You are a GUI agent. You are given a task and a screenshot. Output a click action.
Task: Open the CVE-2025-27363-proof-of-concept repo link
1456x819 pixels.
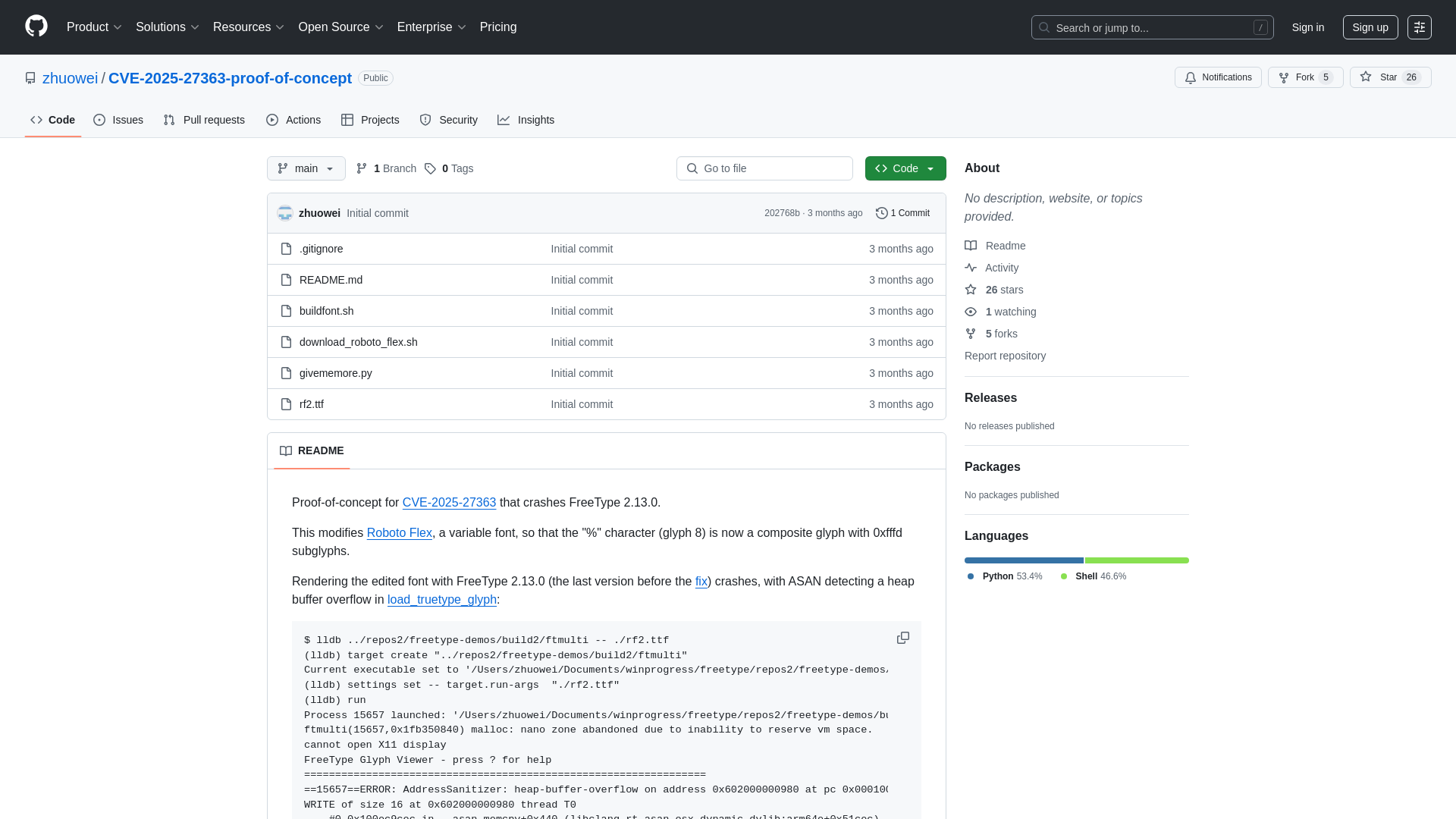(x=230, y=78)
